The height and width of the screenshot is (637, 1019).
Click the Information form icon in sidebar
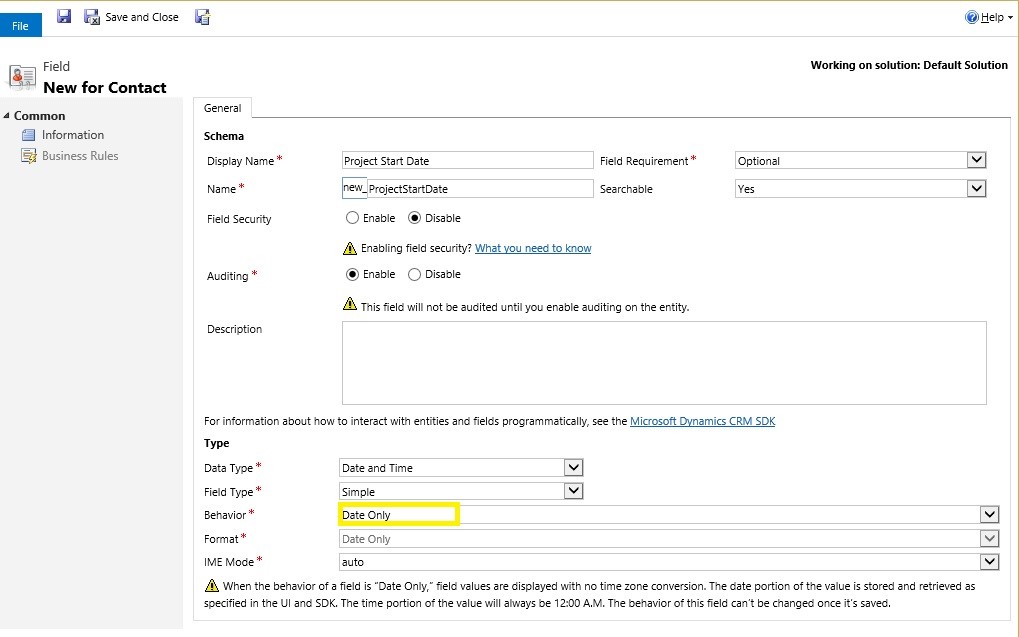[x=29, y=135]
